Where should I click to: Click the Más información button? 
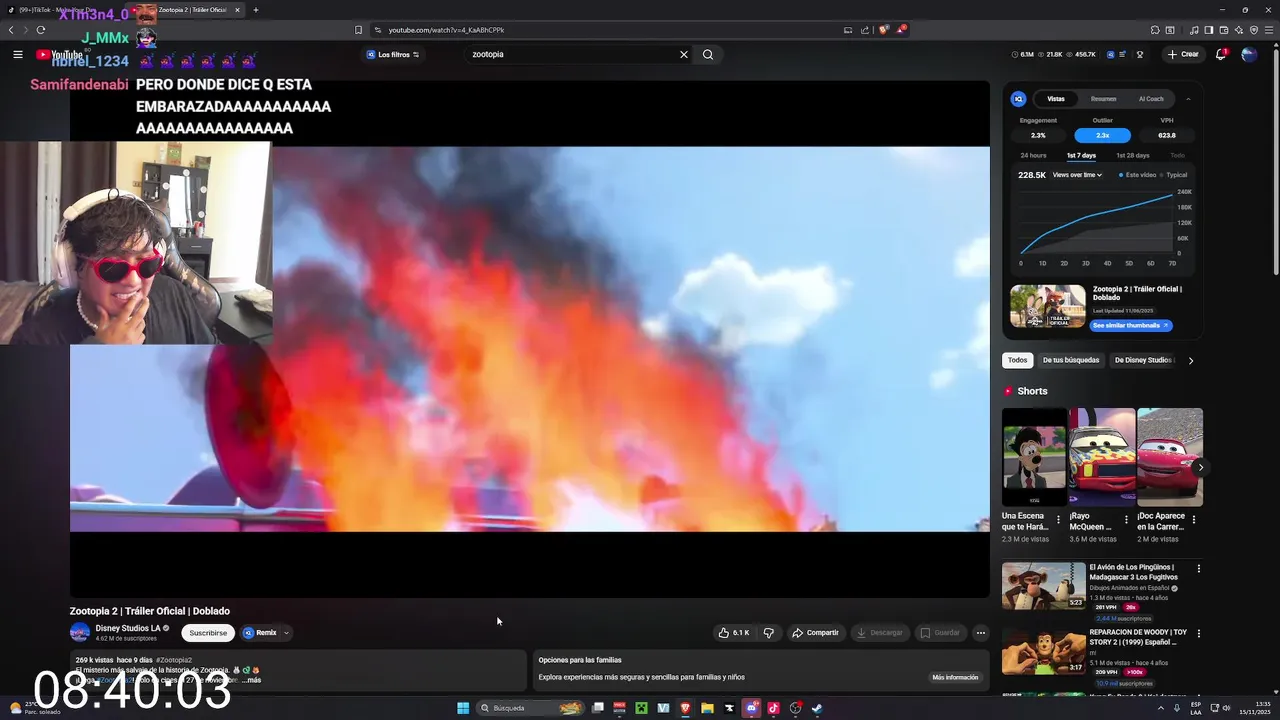pyautogui.click(x=955, y=677)
